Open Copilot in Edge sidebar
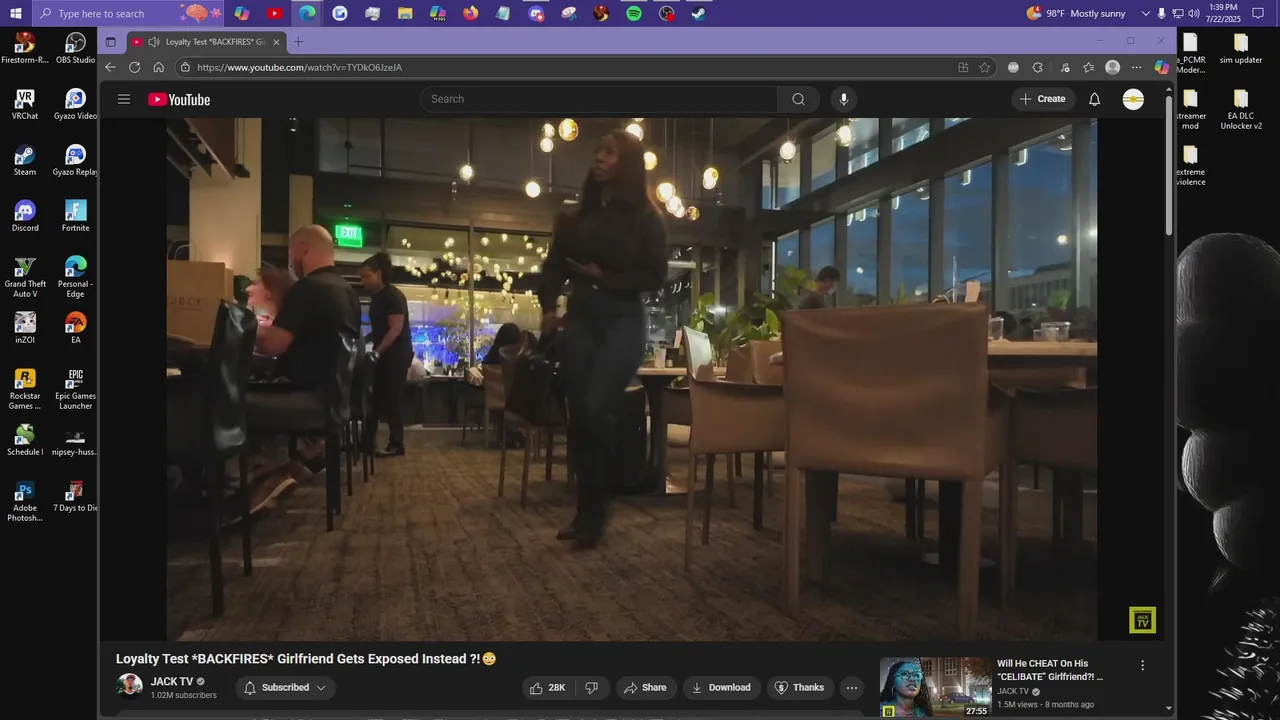Screen dimensions: 1280x720 click(1161, 67)
